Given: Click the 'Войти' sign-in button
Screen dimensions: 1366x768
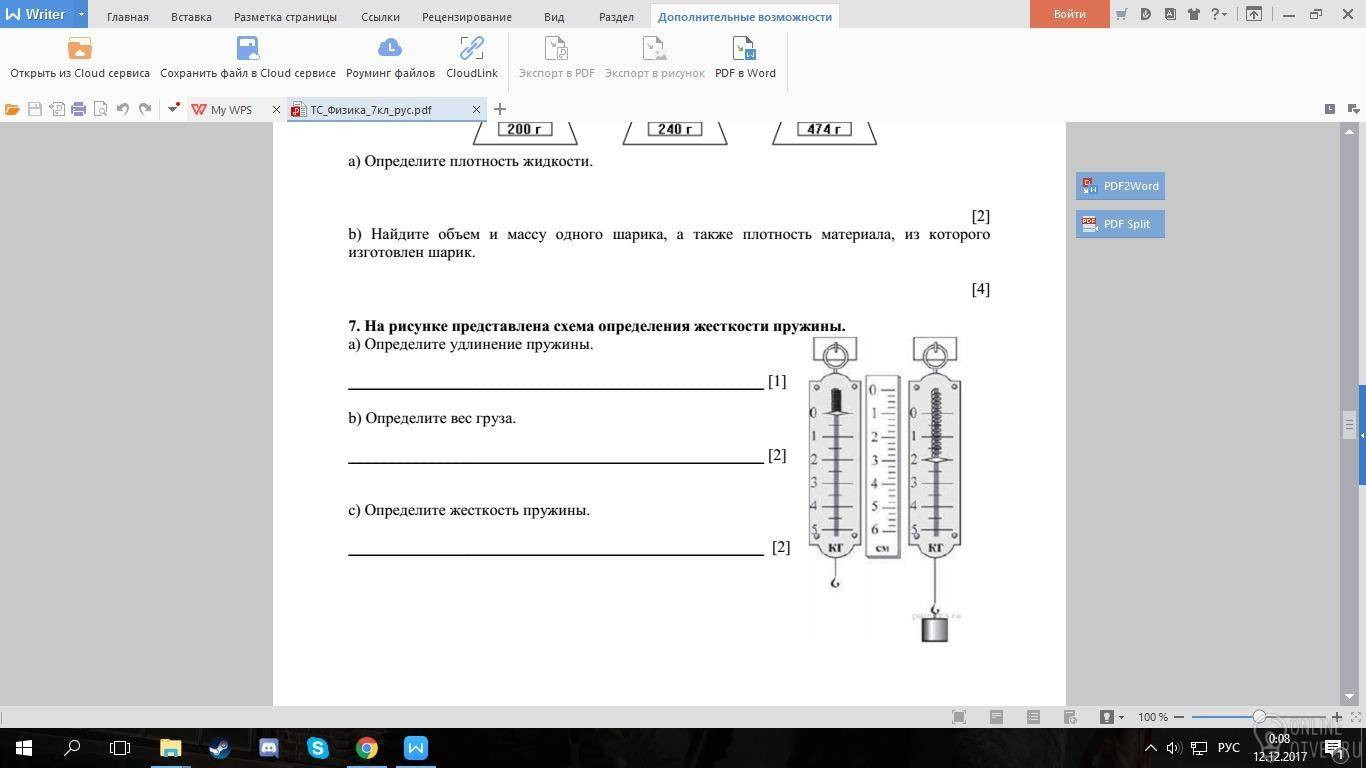Looking at the screenshot, I should tap(1069, 14).
